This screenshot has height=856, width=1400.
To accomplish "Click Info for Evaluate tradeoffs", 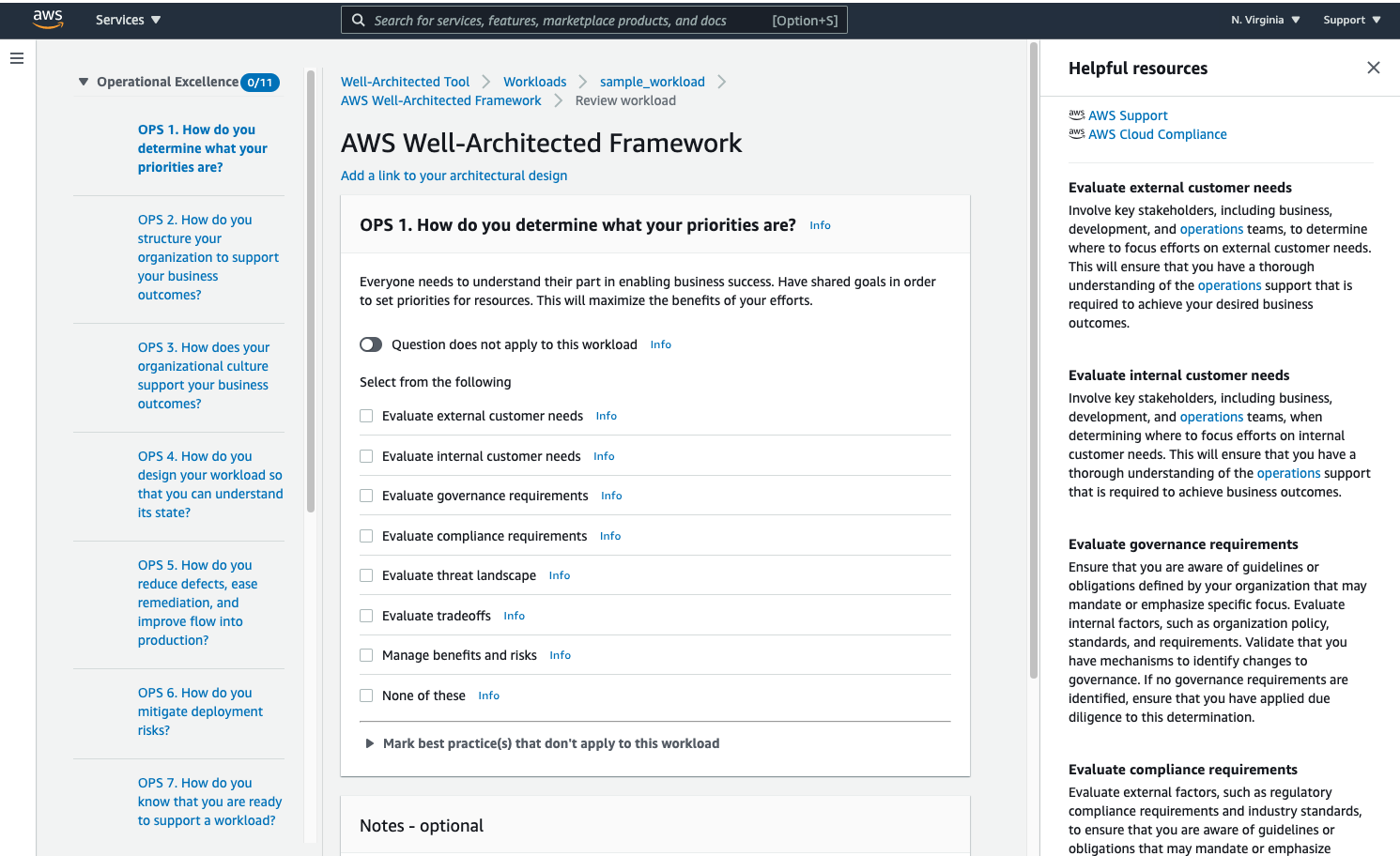I will (x=514, y=616).
